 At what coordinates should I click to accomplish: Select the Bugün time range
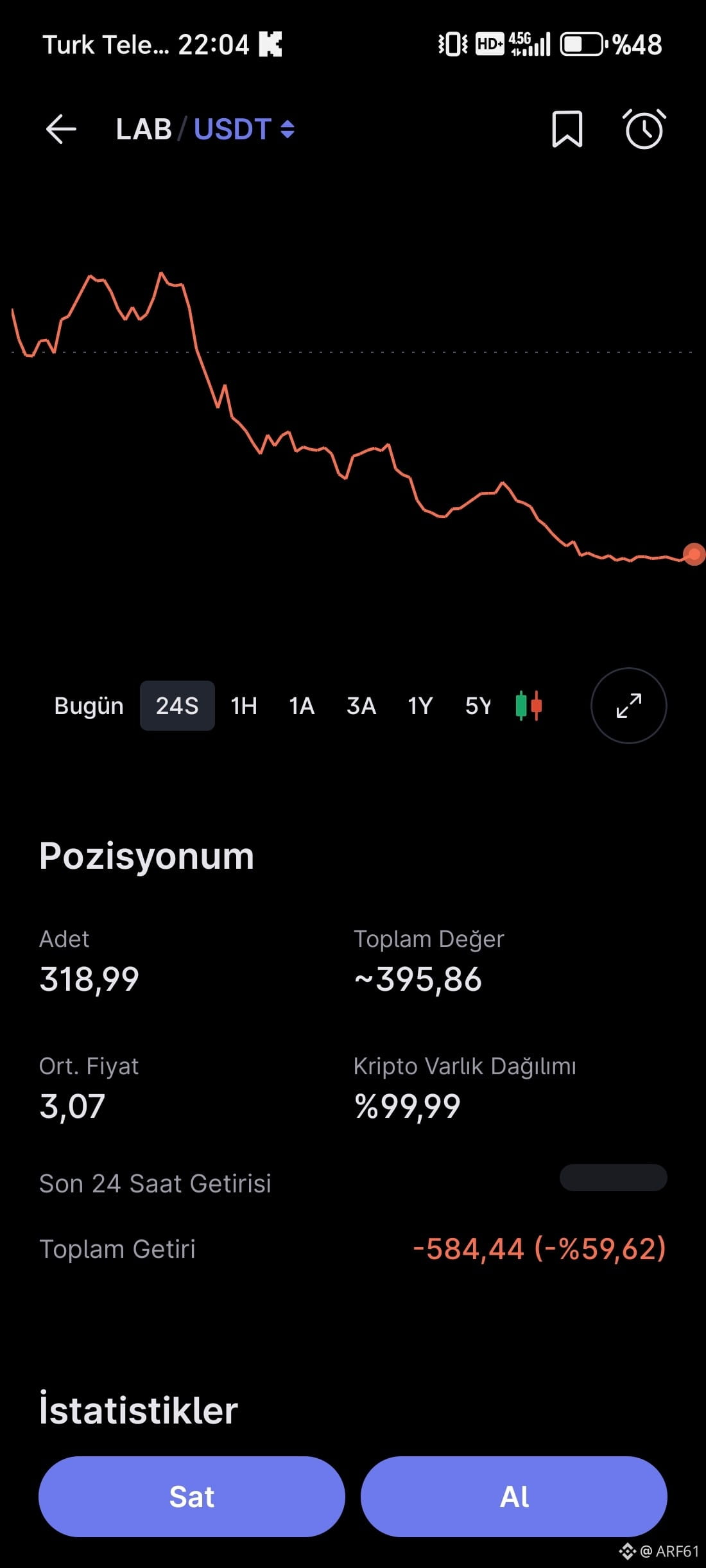tap(89, 706)
